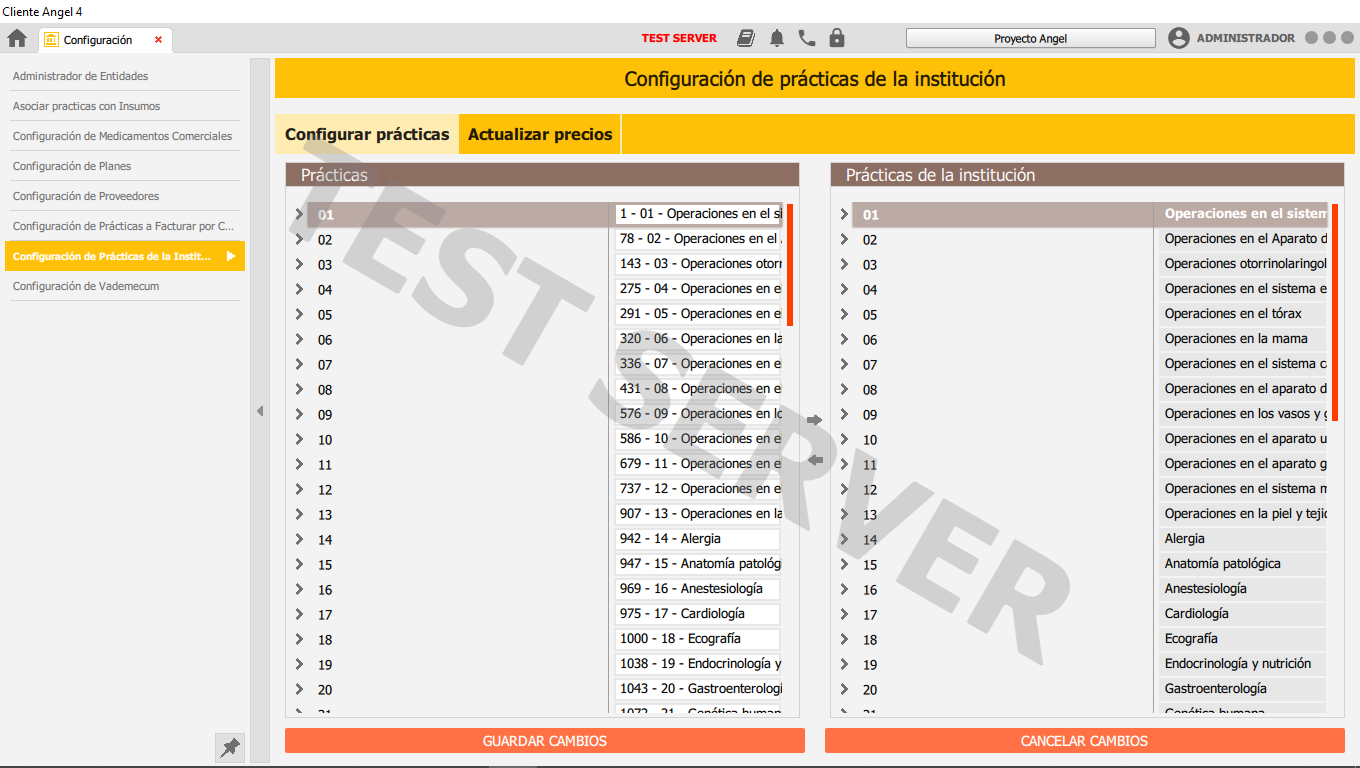Expand row 01 in the Prácticas list

coord(299,214)
